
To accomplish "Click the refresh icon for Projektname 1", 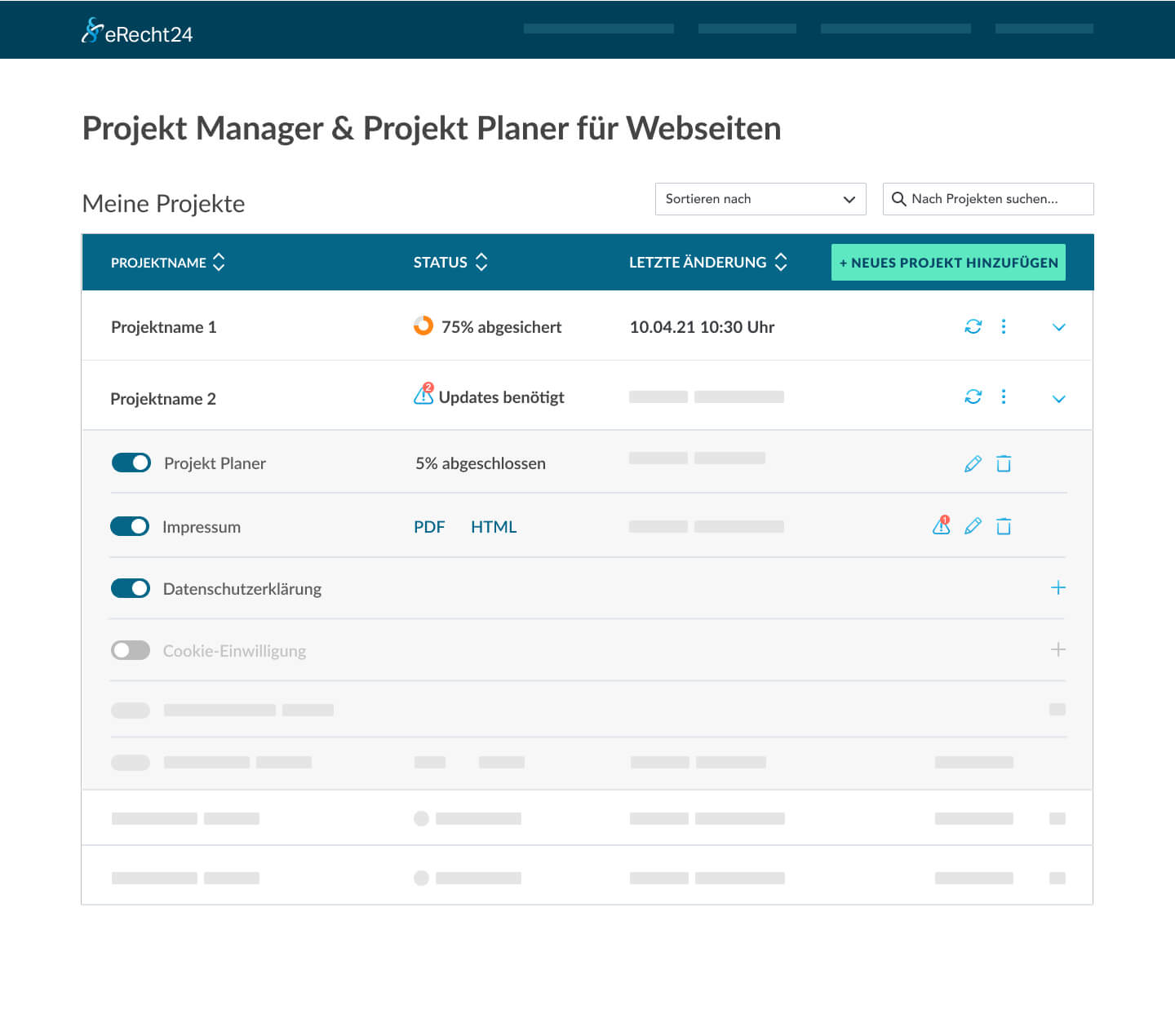I will 973,326.
